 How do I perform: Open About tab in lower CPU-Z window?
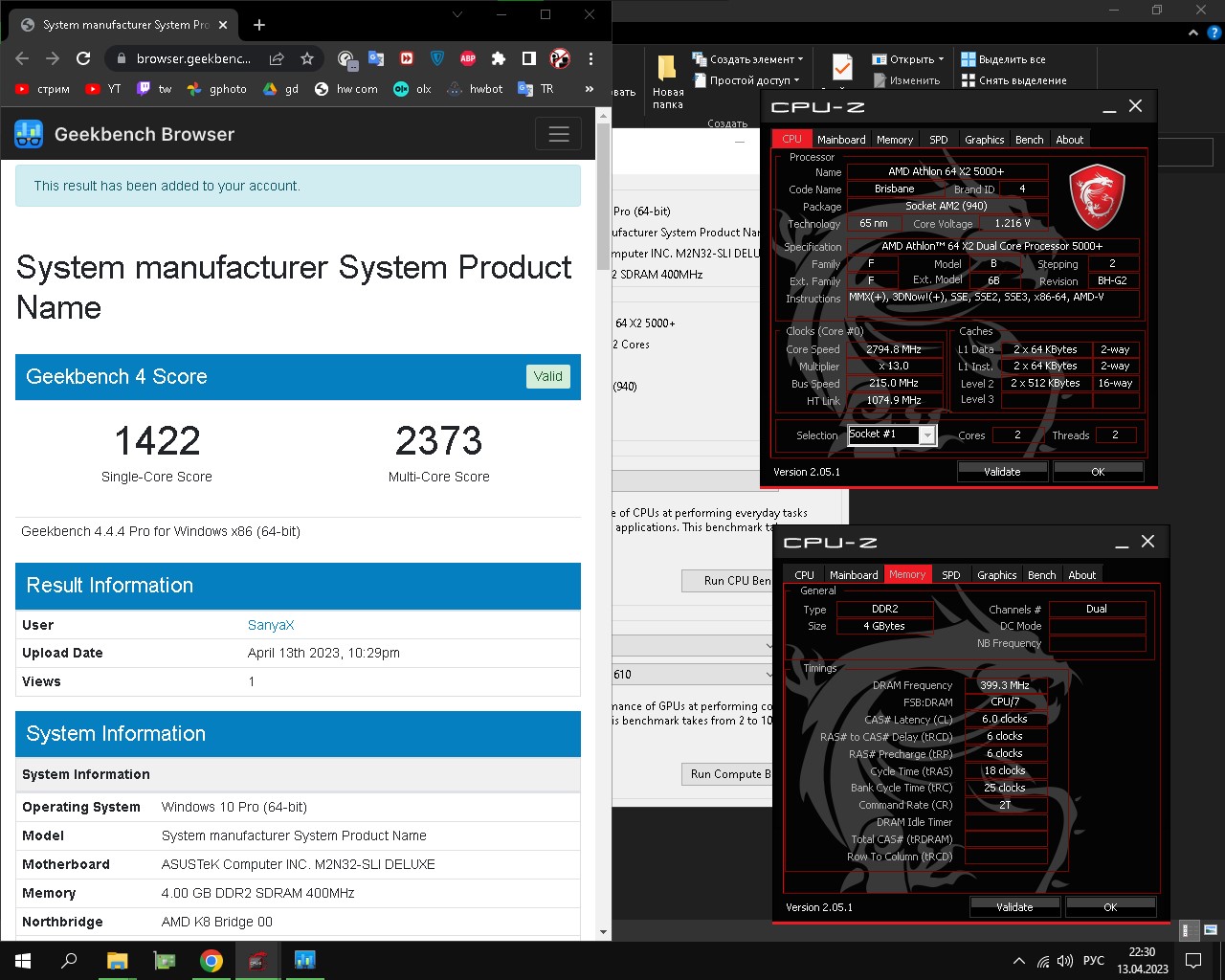1082,575
